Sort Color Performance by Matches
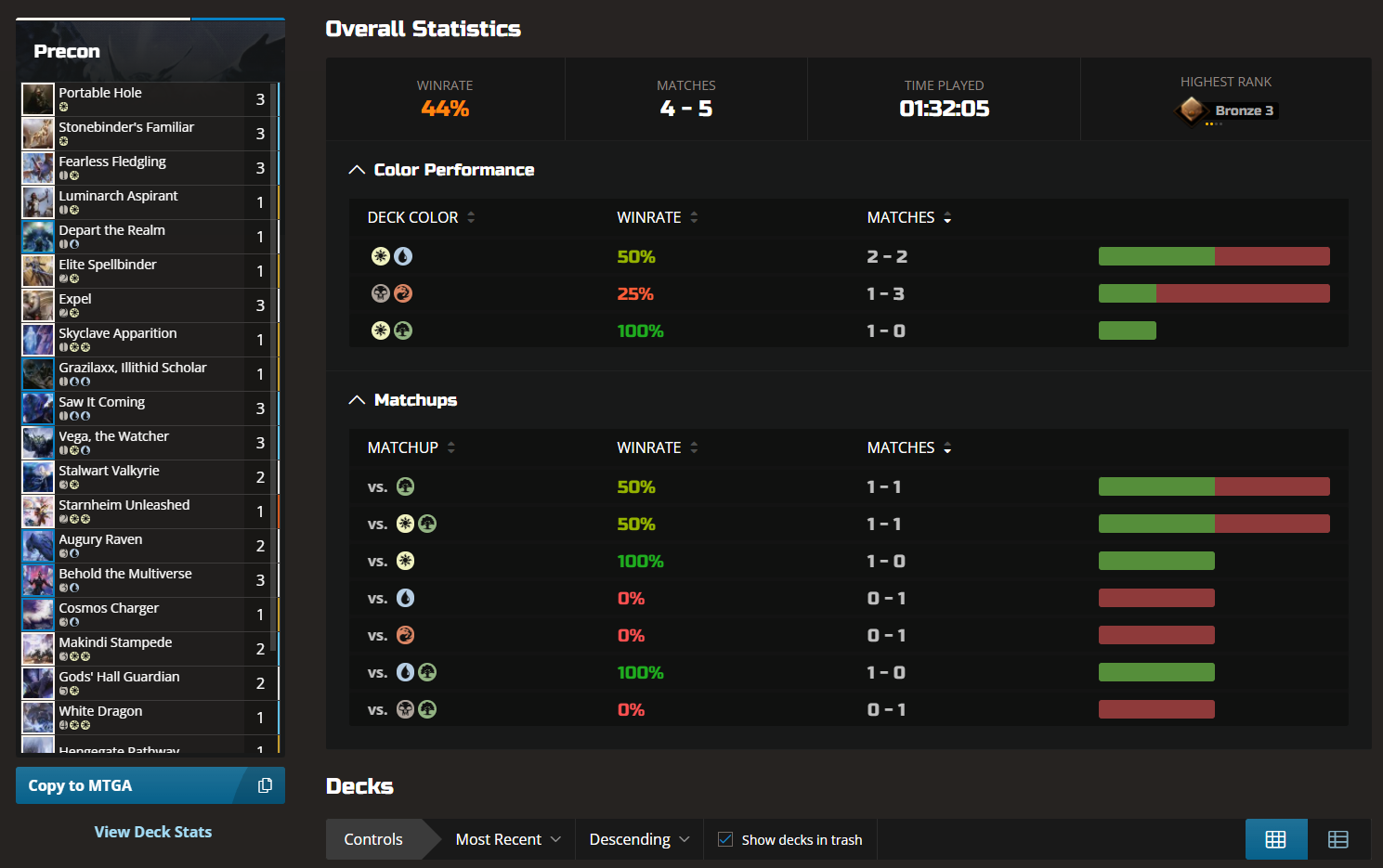The width and height of the screenshot is (1383, 868). click(909, 217)
